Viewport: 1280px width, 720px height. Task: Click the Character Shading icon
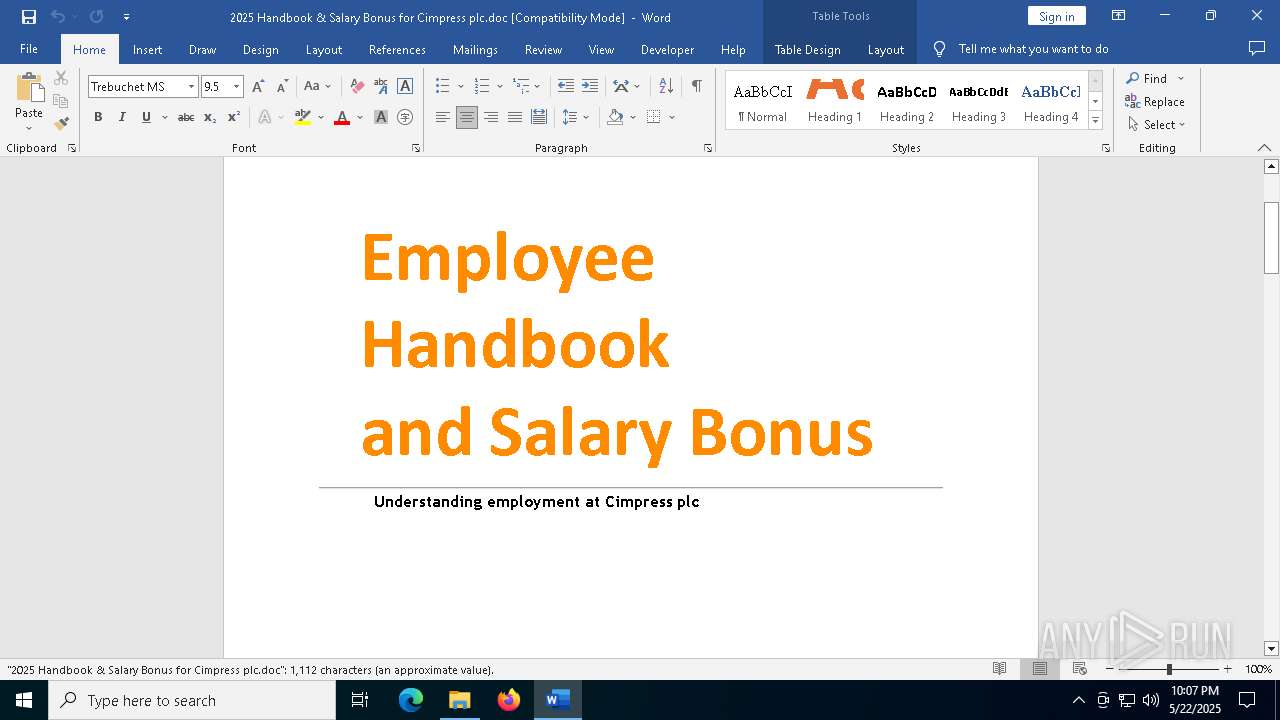coord(381,117)
